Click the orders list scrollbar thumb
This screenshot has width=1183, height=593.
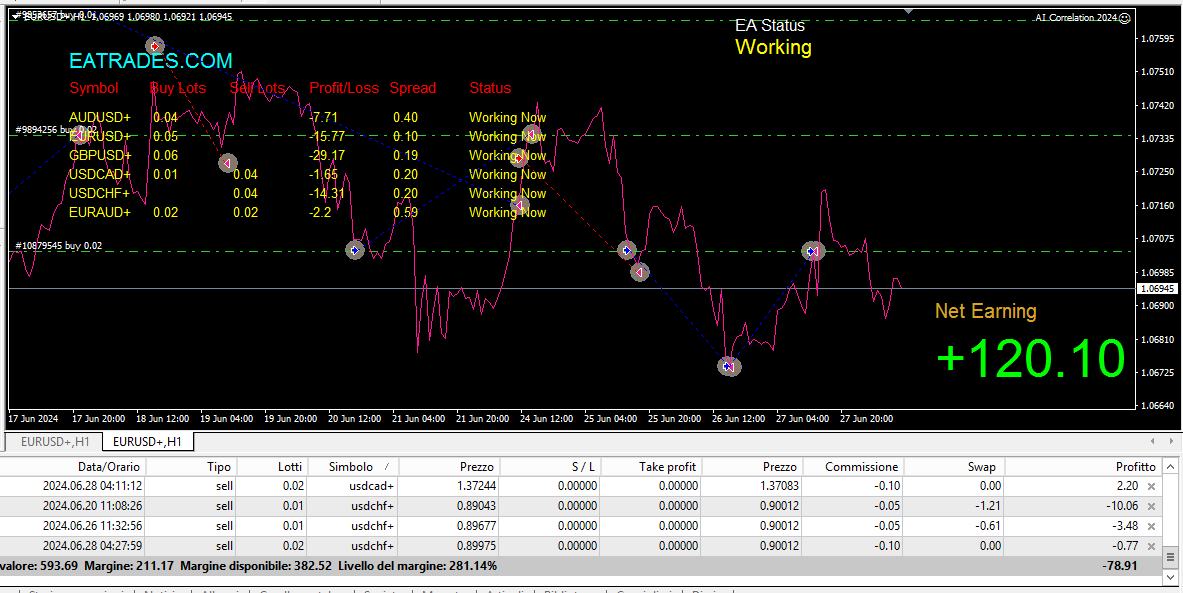coord(1171,558)
